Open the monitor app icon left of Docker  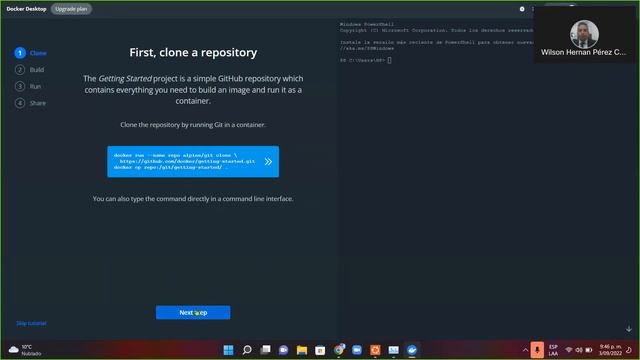point(393,350)
